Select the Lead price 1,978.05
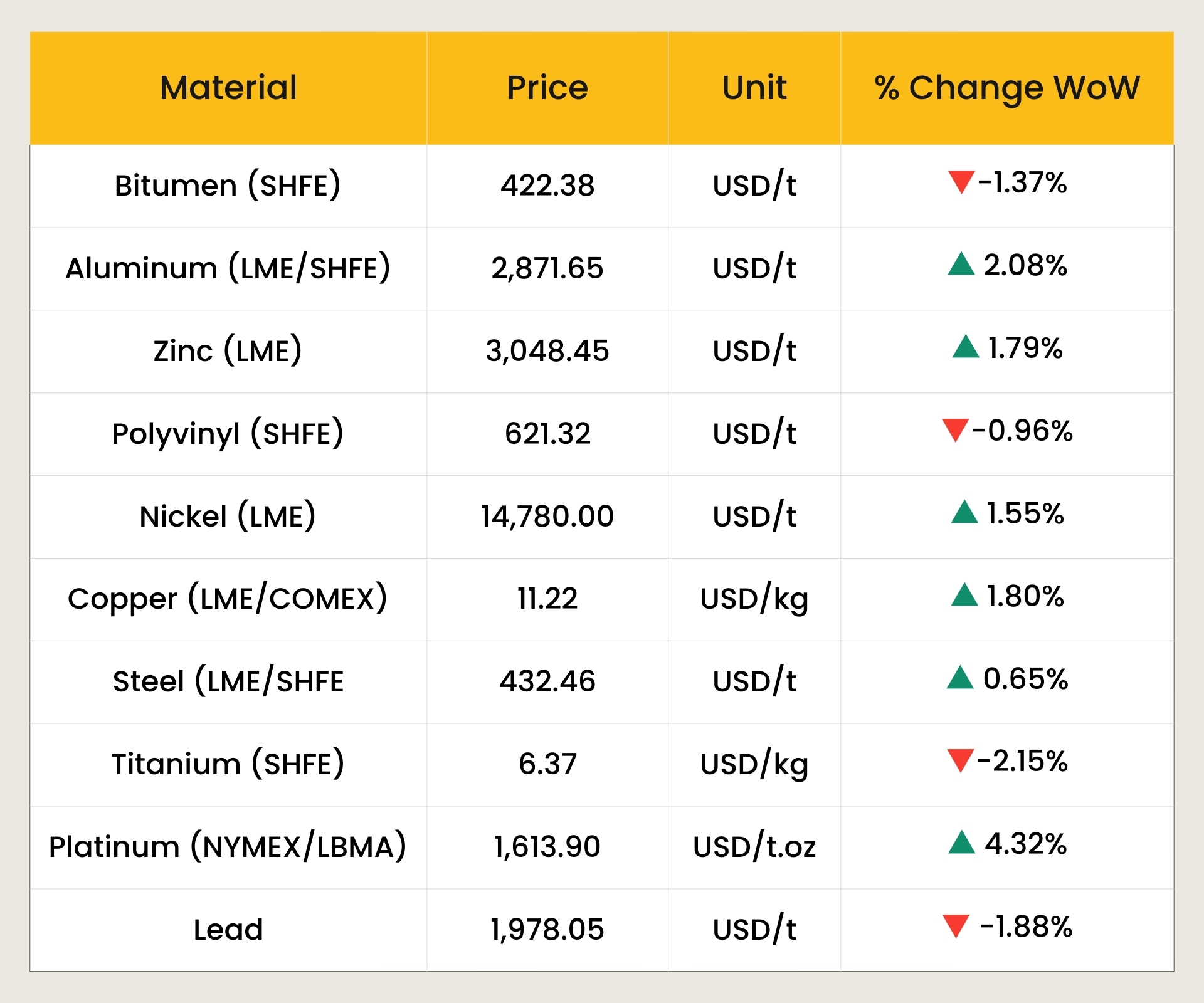Viewport: 1204px width, 1003px height. [547, 930]
